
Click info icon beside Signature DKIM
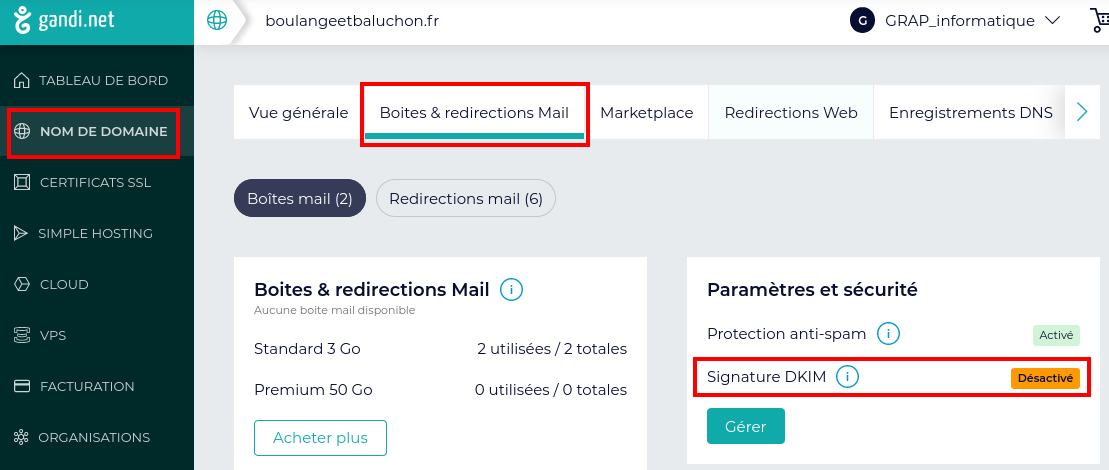848,377
